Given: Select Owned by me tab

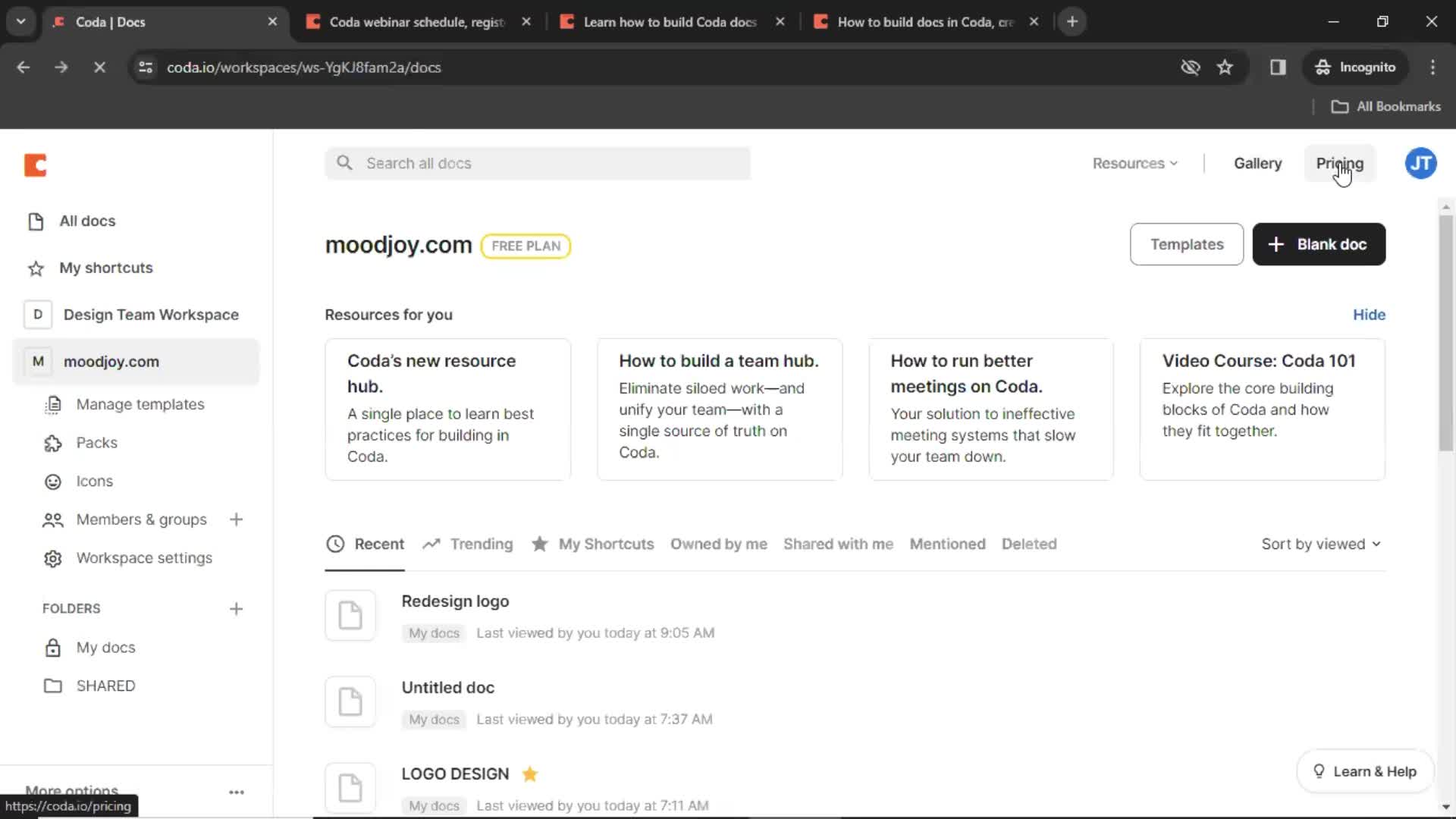Looking at the screenshot, I should pyautogui.click(x=718, y=543).
